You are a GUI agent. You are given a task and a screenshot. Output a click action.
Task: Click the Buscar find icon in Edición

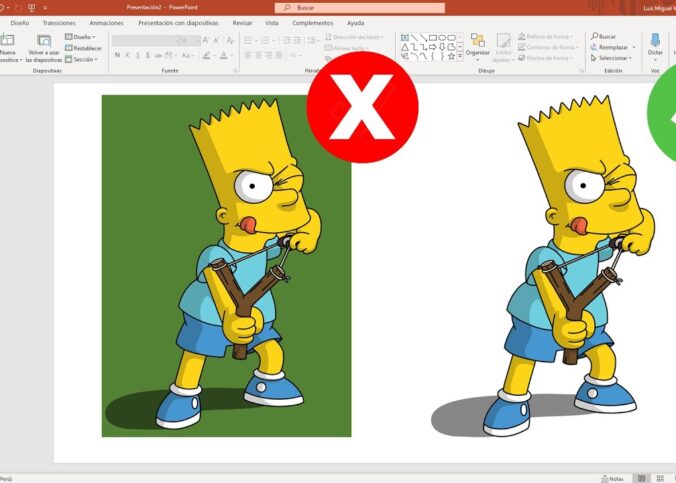603,36
